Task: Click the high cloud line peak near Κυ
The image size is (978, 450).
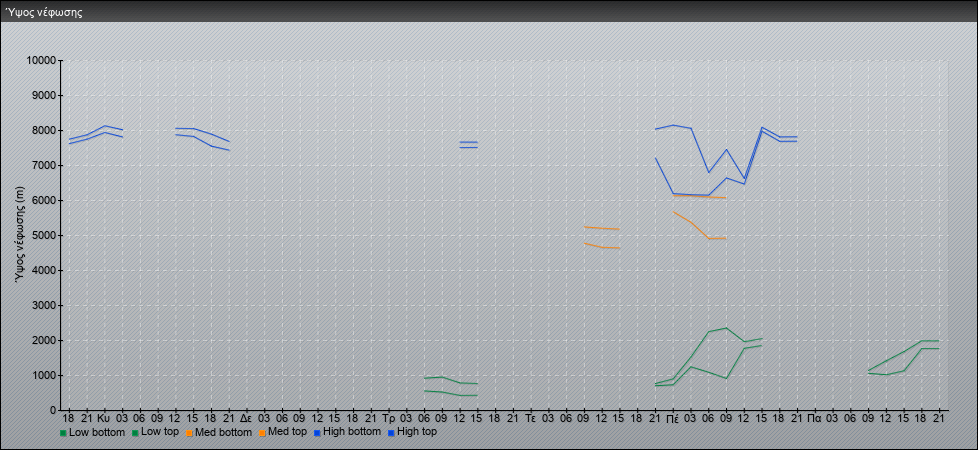Action: 104,126
